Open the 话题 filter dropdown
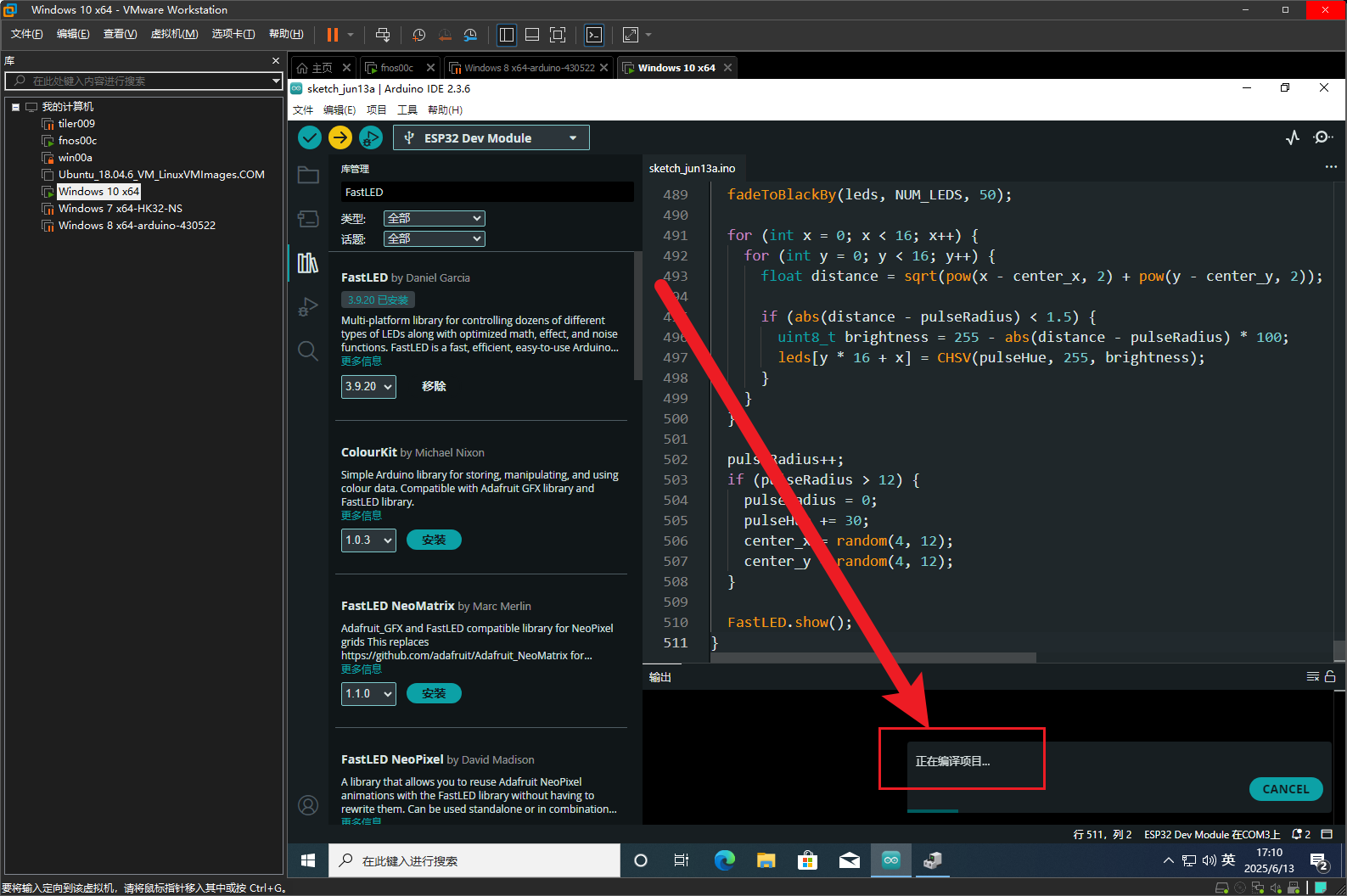This screenshot has height=896, width=1347. point(434,238)
